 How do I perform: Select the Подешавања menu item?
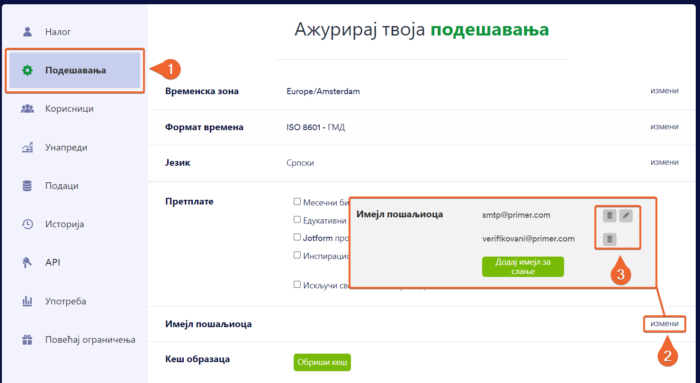(75, 70)
